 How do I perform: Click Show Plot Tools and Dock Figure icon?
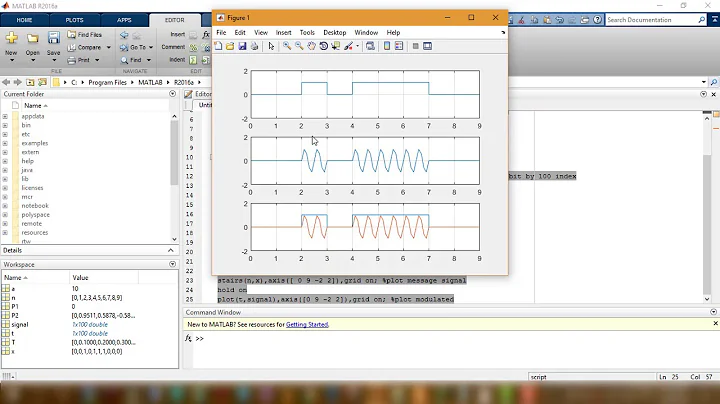tap(428, 46)
